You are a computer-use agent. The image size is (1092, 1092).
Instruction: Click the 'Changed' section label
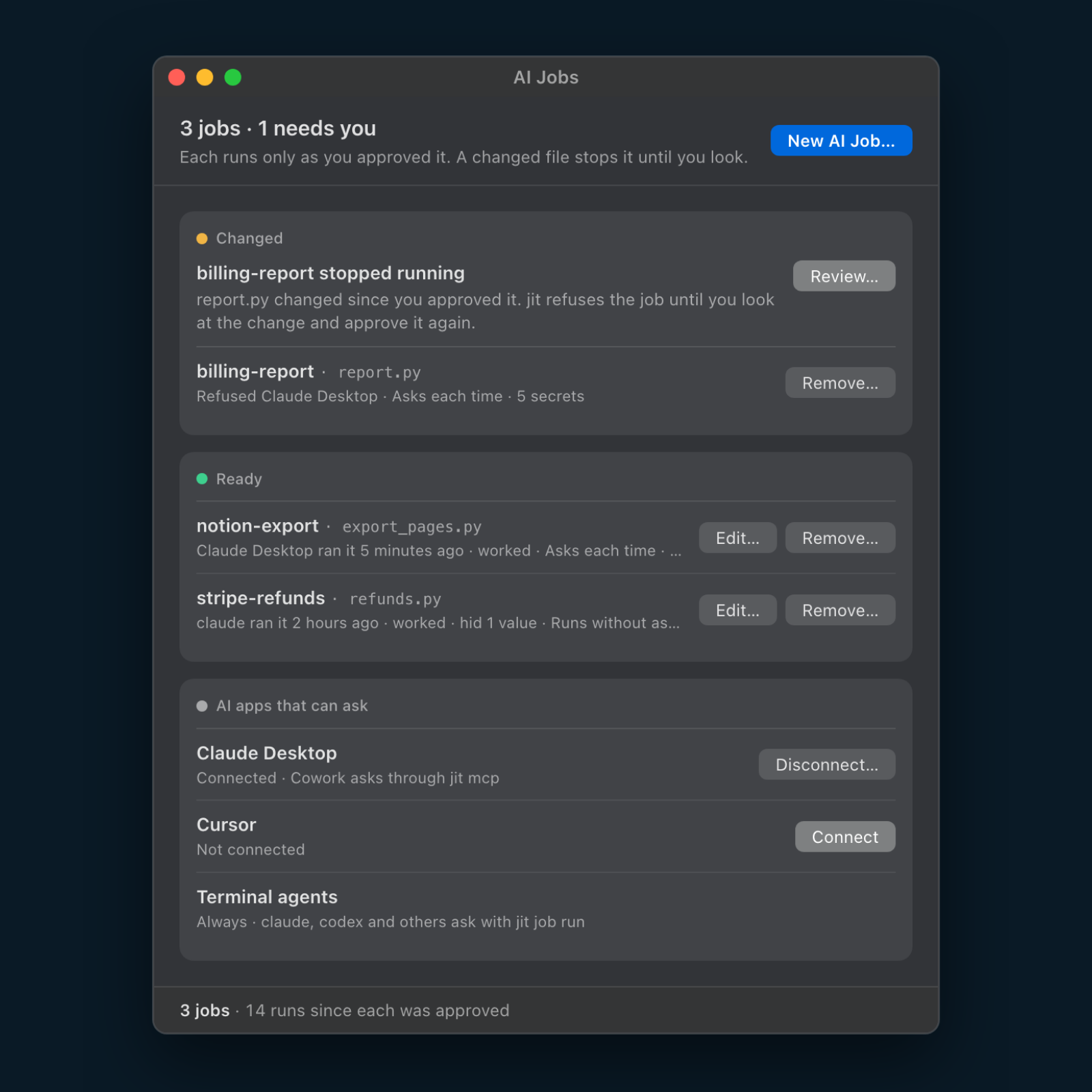click(249, 239)
